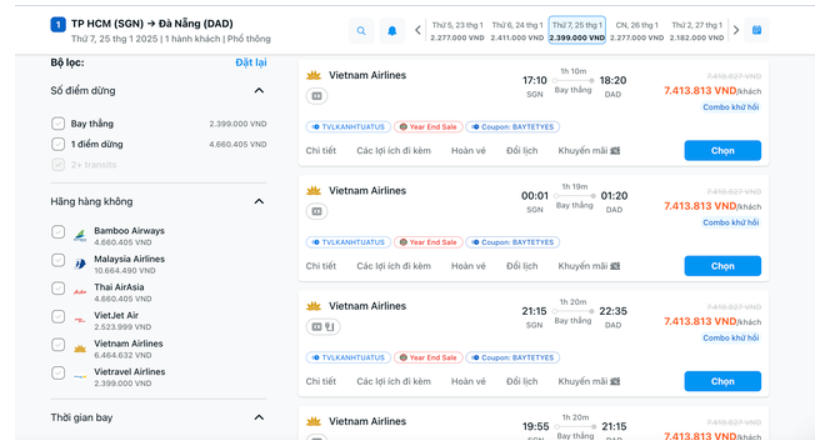
Task: Click TVLKANHTUATUS tag on 17:10 flight
Action: (x=348, y=127)
